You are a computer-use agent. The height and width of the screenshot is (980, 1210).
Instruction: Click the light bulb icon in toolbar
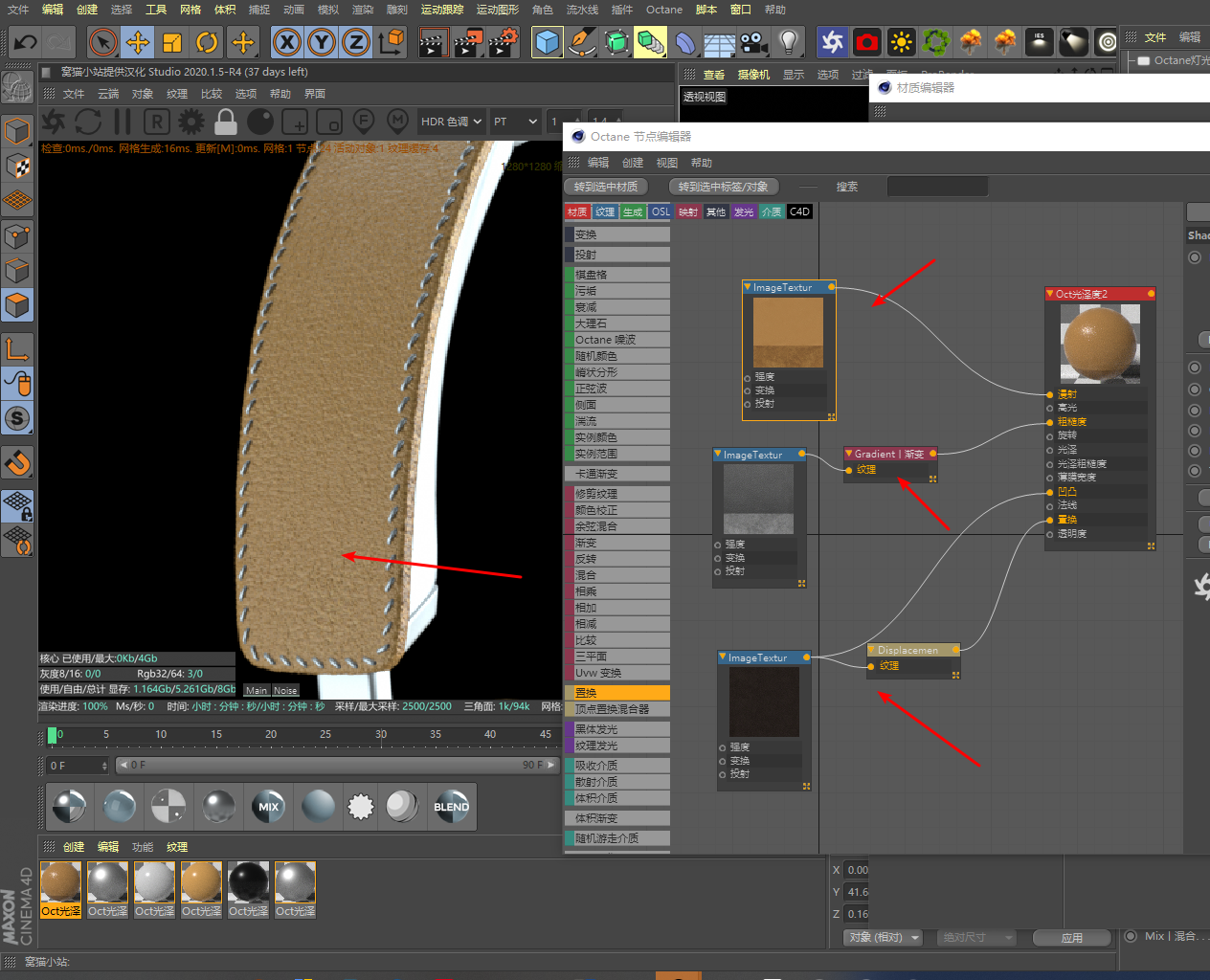pos(789,42)
